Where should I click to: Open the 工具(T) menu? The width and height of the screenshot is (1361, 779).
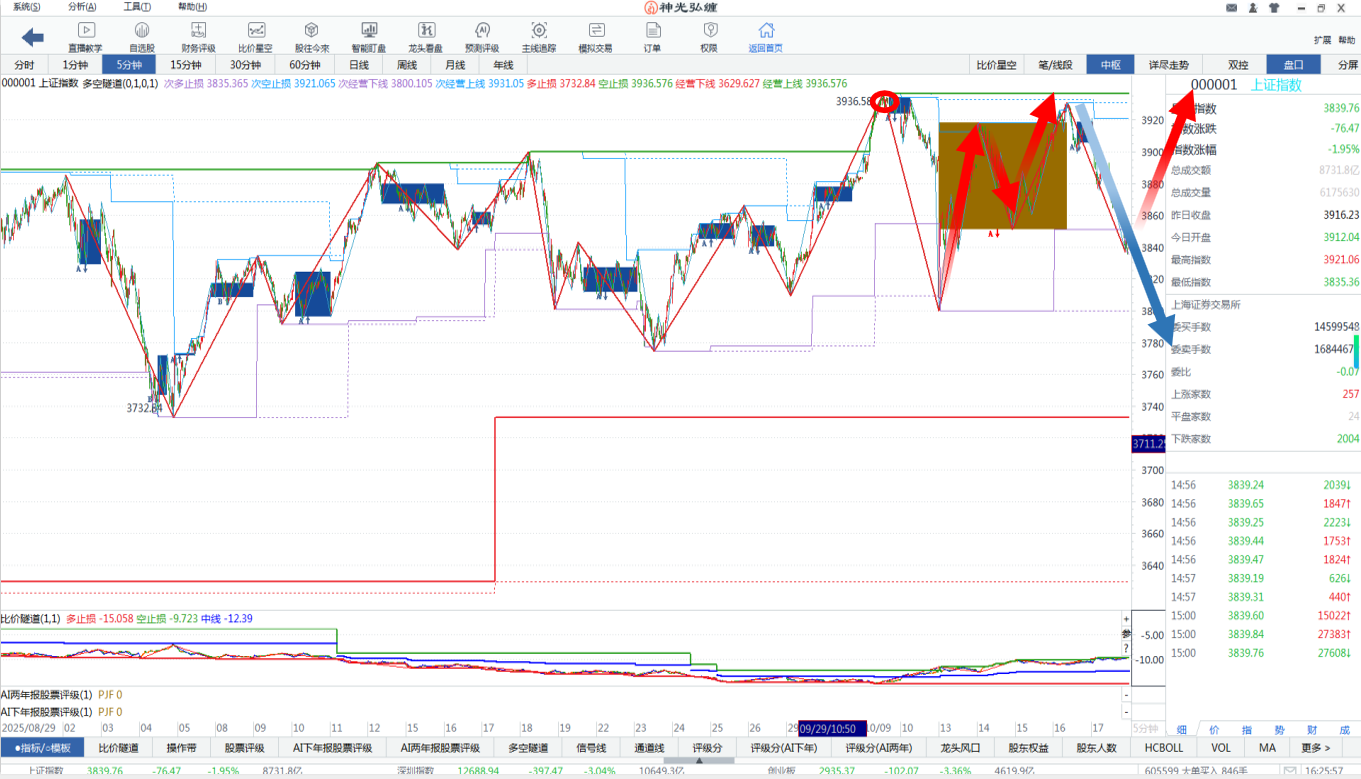[x=137, y=7]
